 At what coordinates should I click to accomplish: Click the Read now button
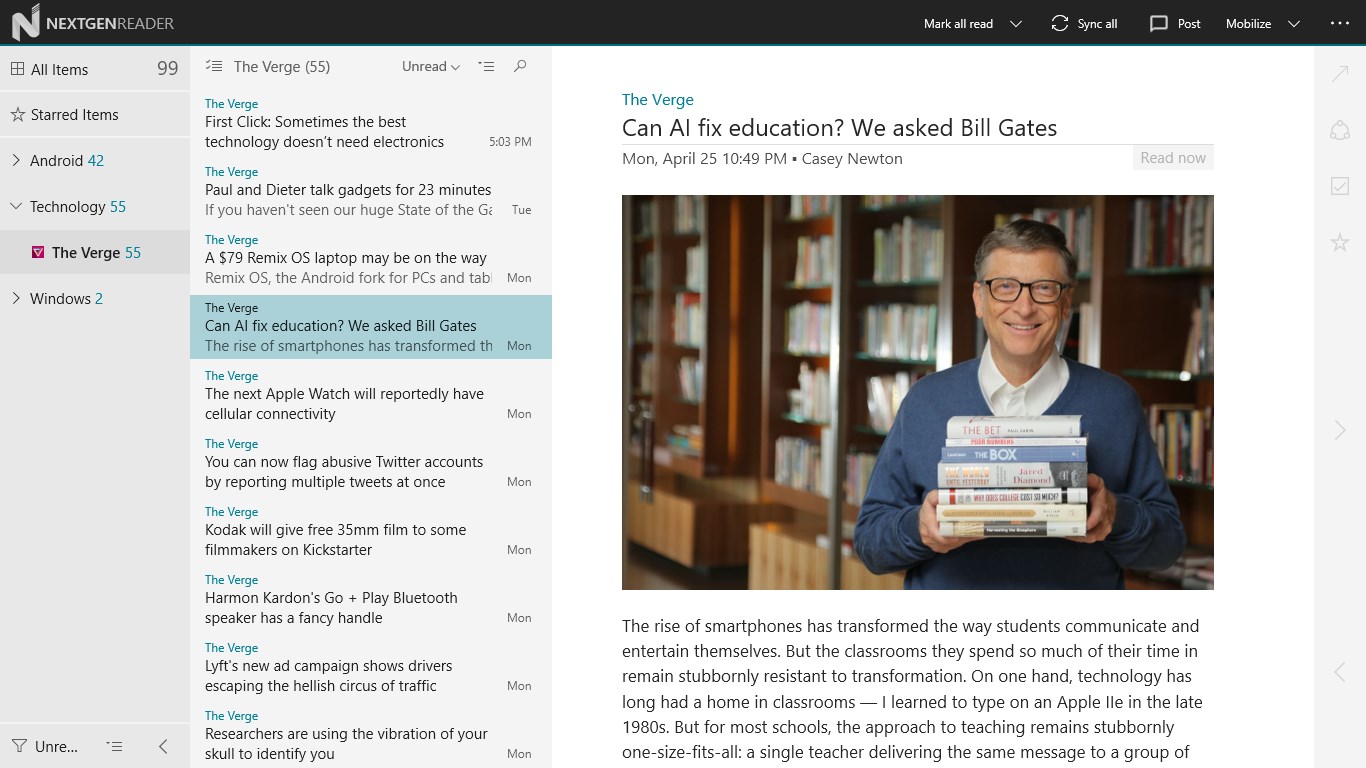click(x=1172, y=158)
